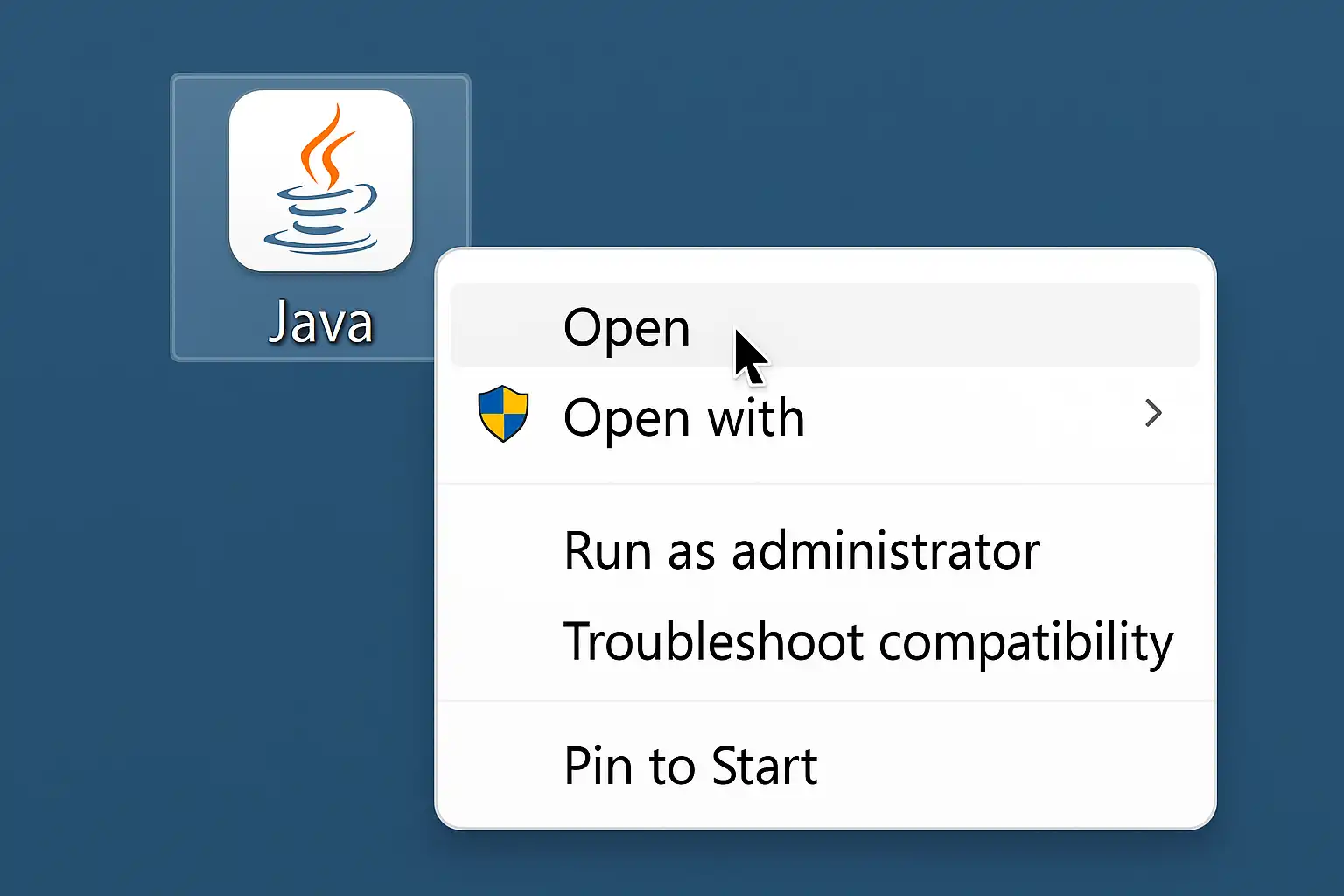1344x896 pixels.
Task: Click the Java coffee cup desktop icon
Action: point(320,181)
